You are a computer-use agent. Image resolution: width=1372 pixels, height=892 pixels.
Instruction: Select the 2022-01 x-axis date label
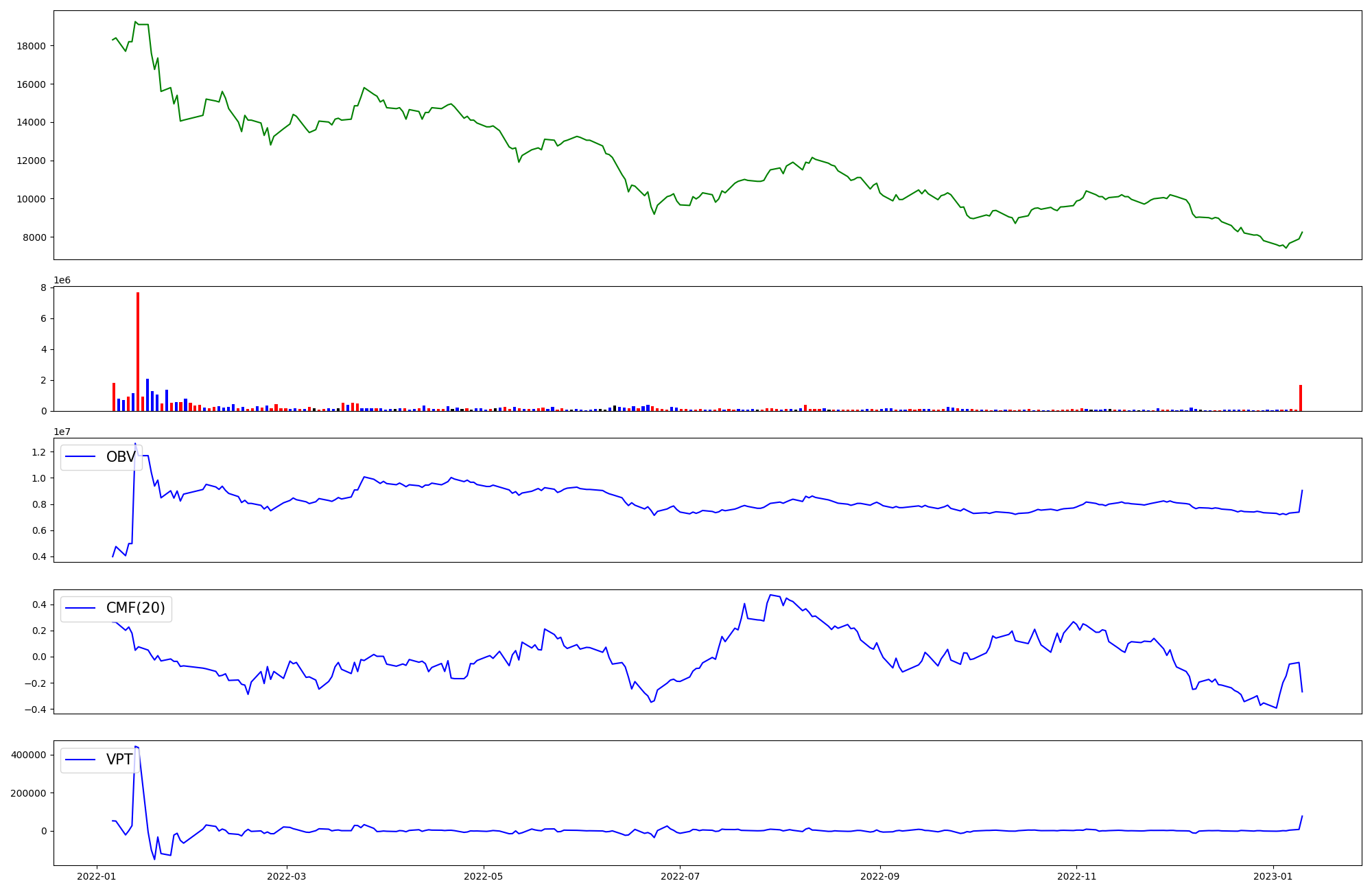pyautogui.click(x=96, y=876)
